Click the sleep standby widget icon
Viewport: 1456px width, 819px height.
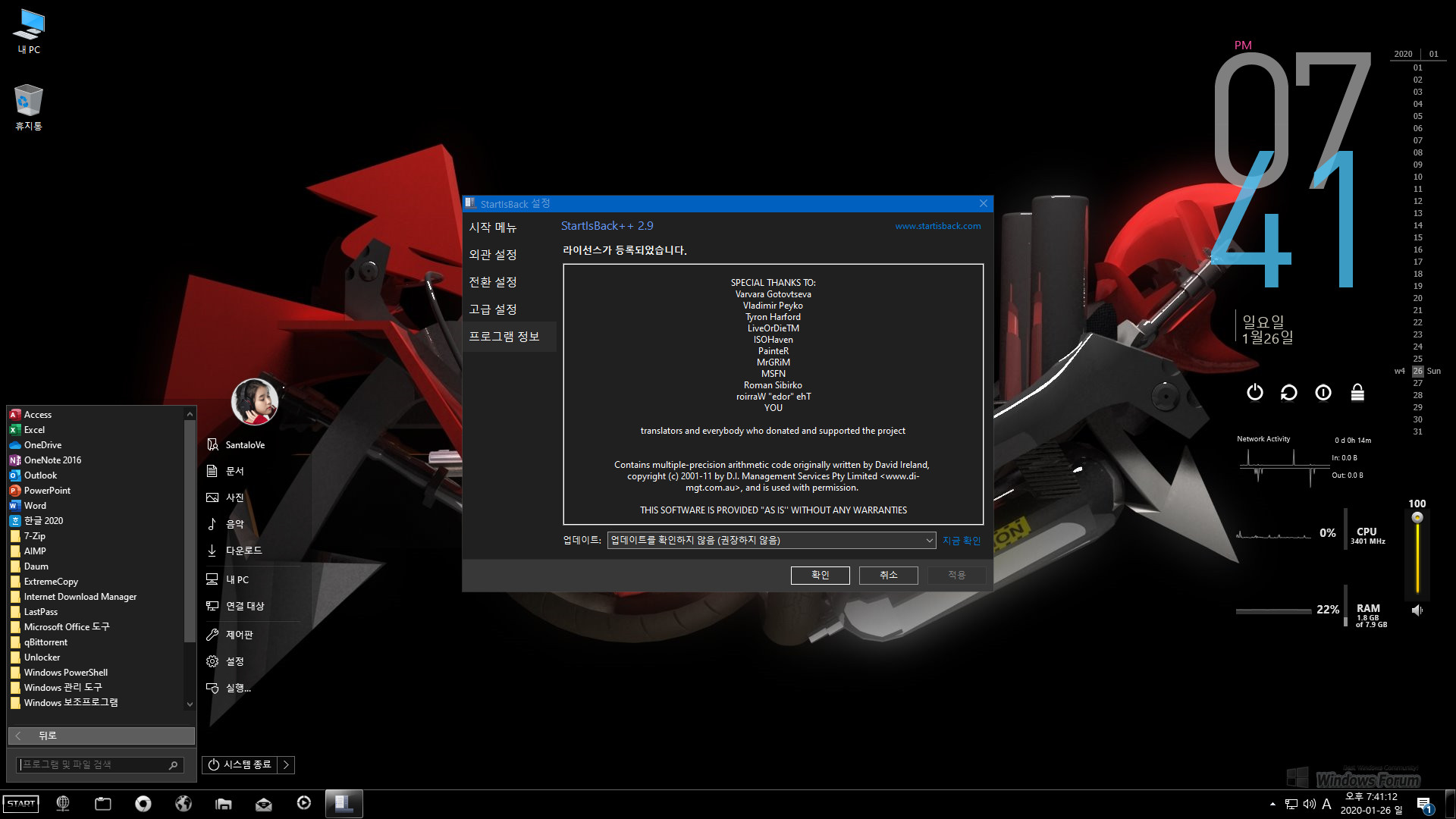[x=1323, y=392]
